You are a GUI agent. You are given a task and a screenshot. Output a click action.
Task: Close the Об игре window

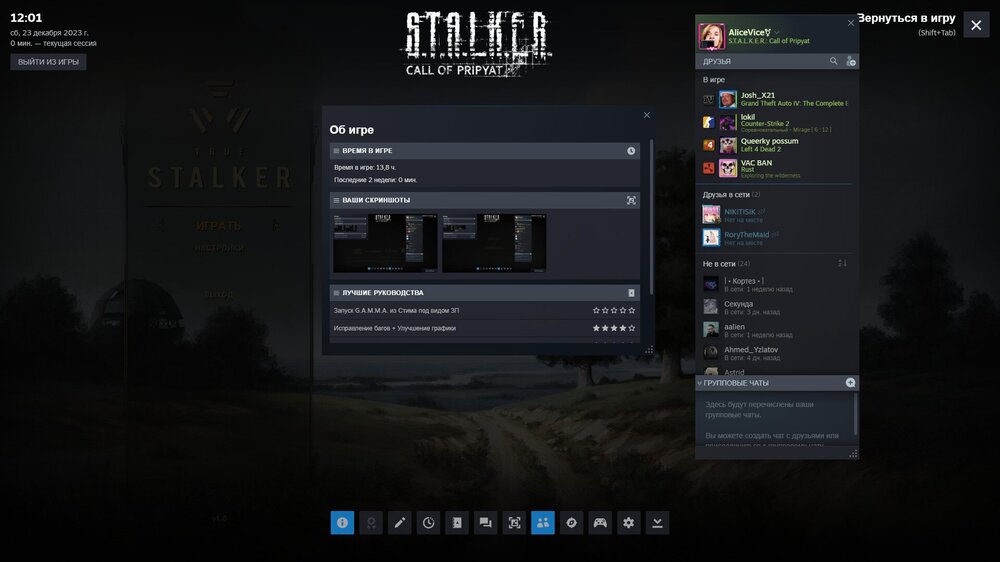(647, 115)
